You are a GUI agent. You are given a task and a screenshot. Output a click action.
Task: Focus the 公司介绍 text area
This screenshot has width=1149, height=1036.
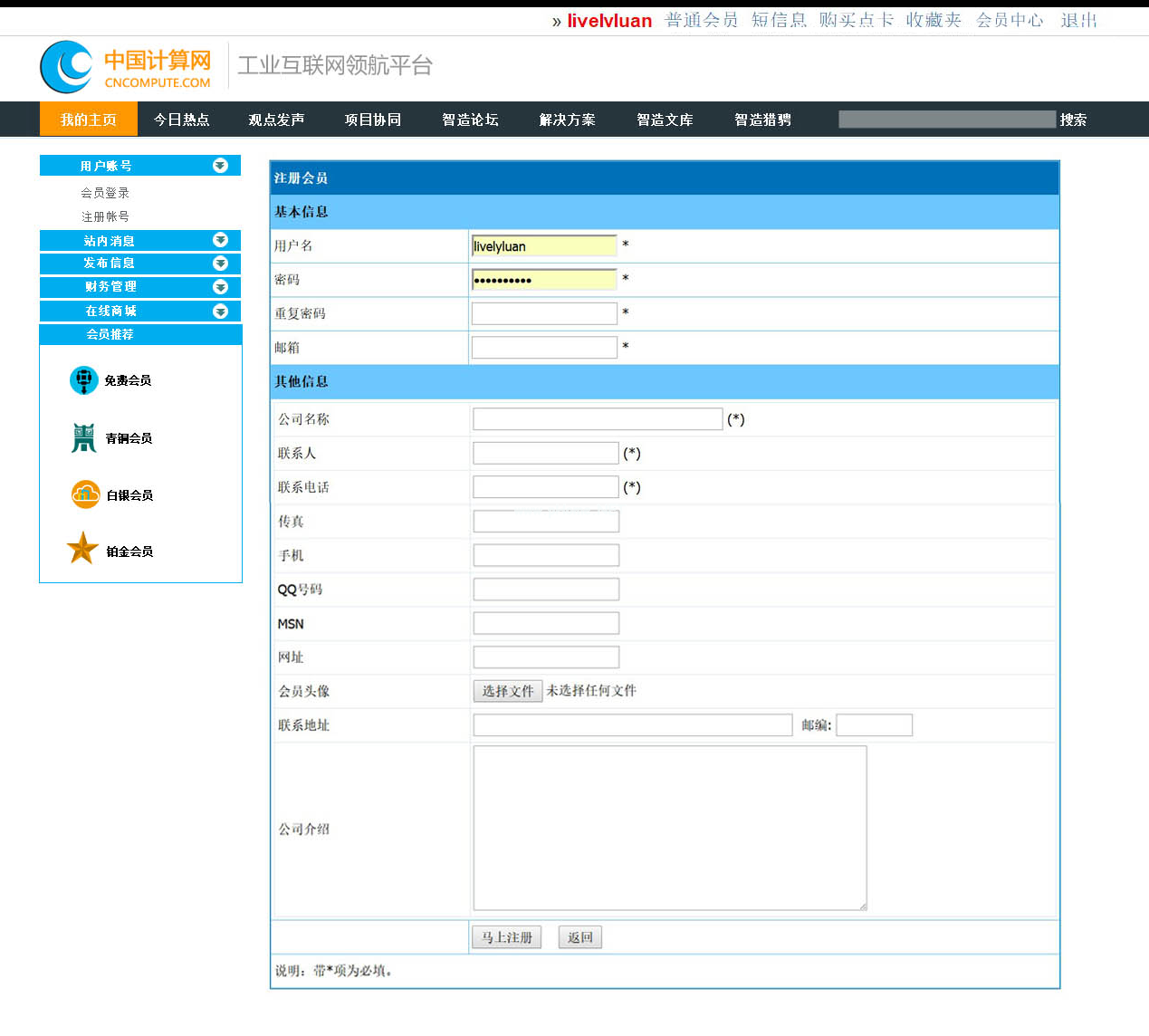coord(670,828)
